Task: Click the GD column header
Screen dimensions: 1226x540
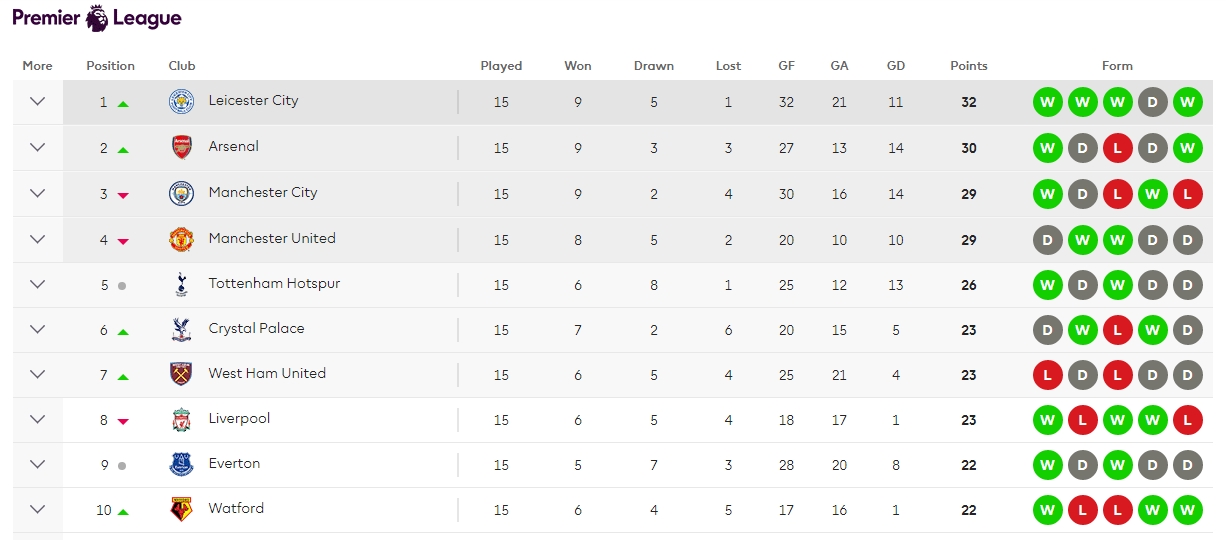Action: click(x=895, y=66)
